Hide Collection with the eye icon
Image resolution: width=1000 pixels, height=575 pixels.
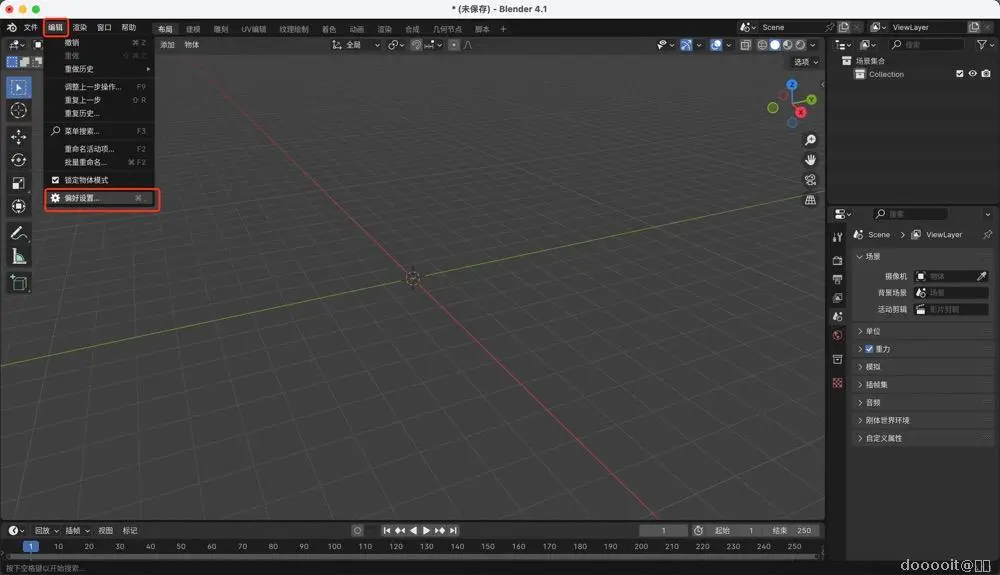click(972, 74)
